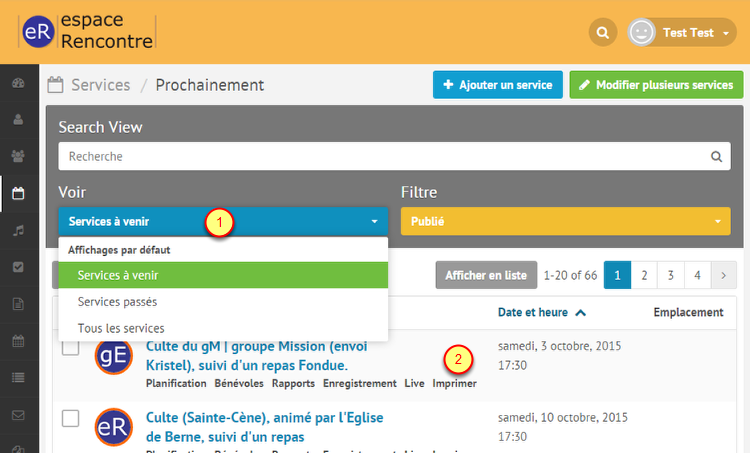Go to pagination page 1

617,275
